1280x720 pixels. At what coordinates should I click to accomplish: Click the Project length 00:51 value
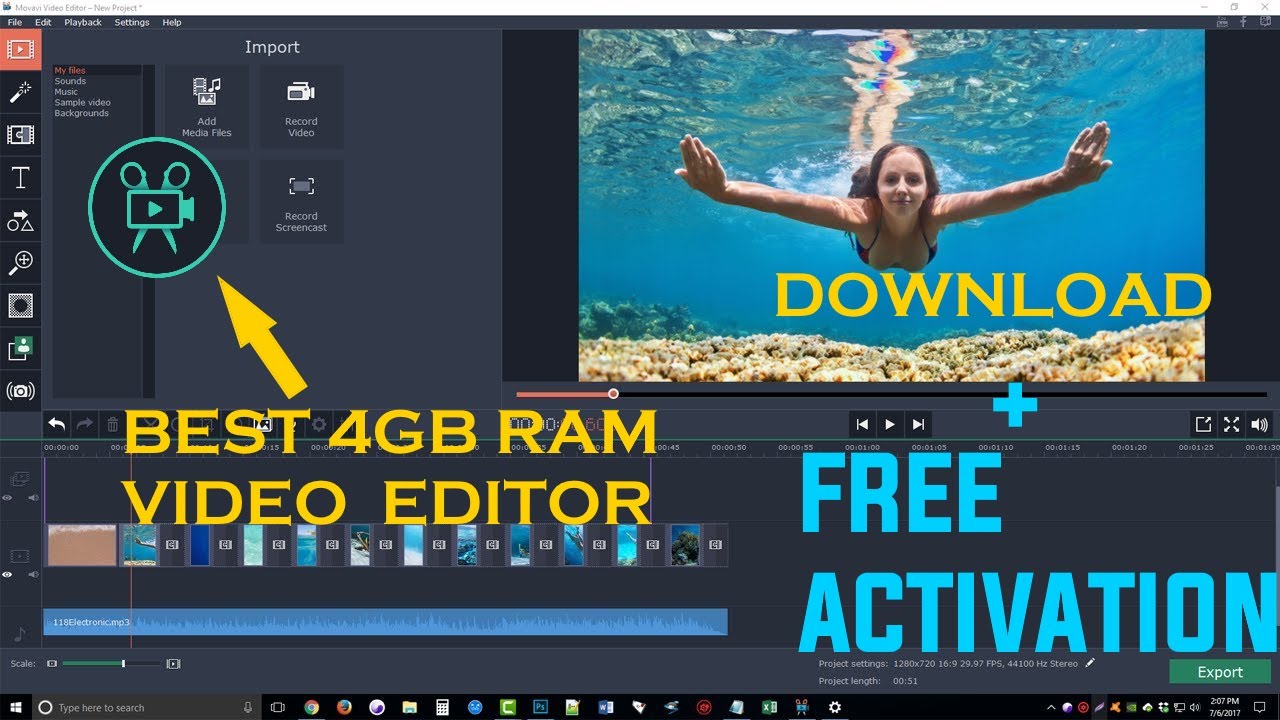click(x=905, y=681)
